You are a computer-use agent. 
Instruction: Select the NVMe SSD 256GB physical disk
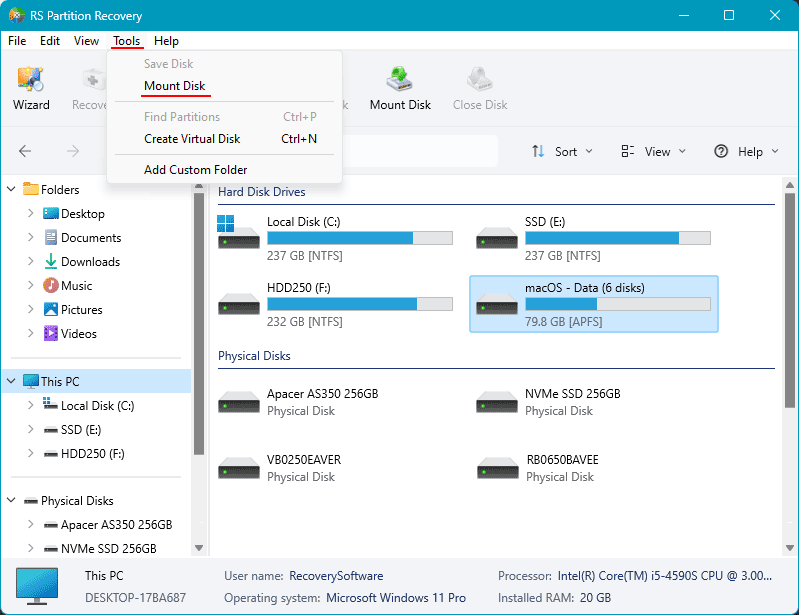click(x=549, y=402)
